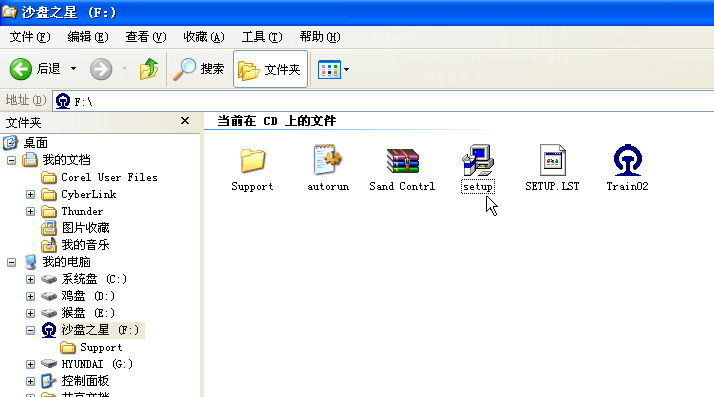Click the folder icon in the title bar
The image size is (714, 397).
click(x=10, y=11)
